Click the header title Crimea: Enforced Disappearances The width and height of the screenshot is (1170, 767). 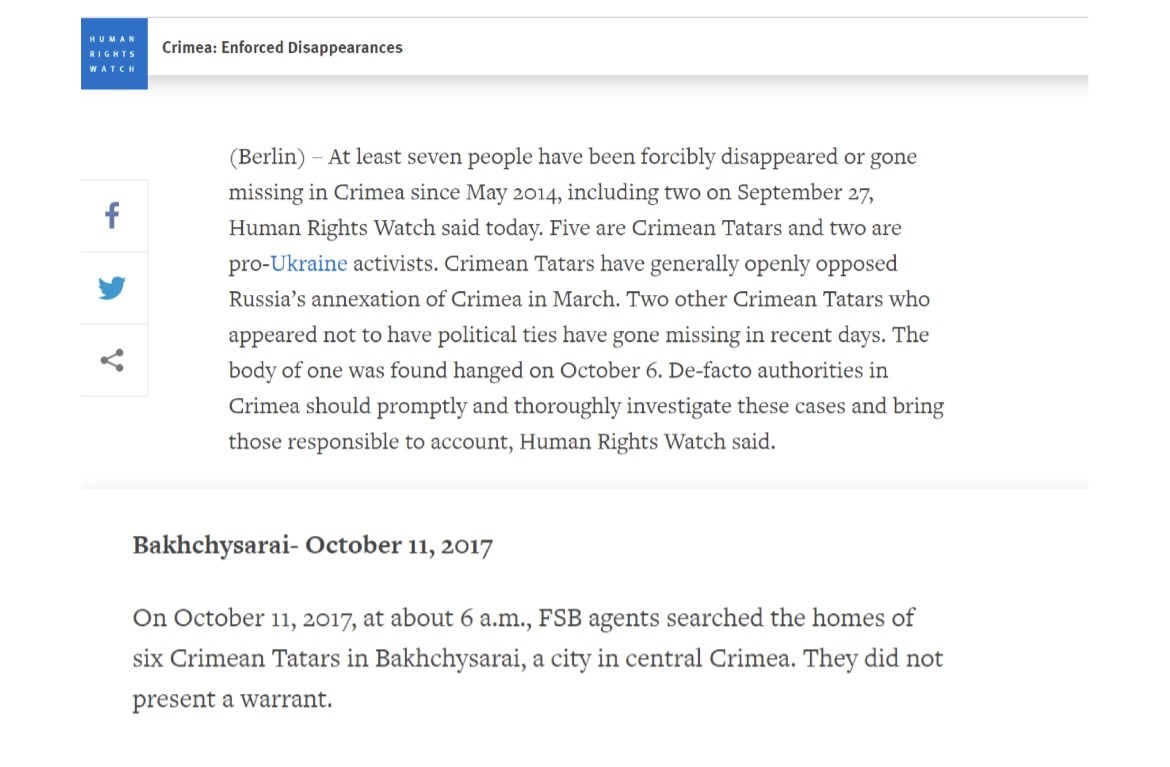tap(282, 47)
